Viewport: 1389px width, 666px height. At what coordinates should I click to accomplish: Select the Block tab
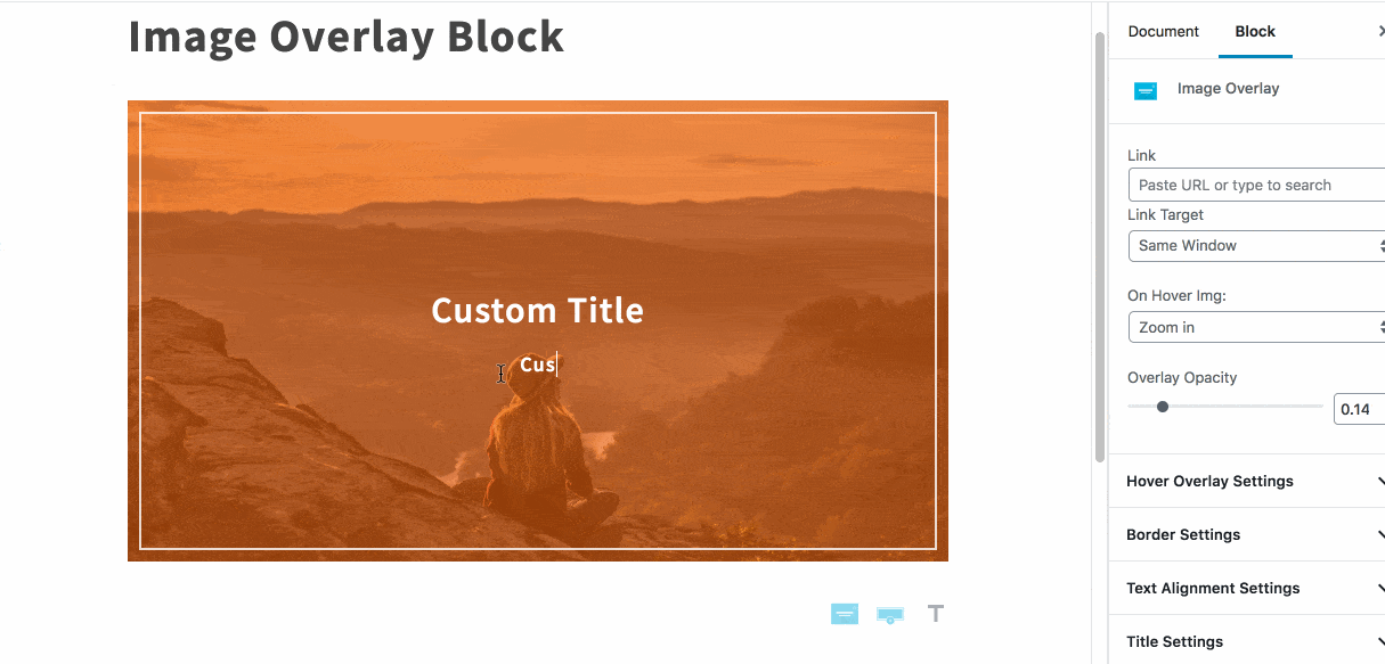(1254, 31)
